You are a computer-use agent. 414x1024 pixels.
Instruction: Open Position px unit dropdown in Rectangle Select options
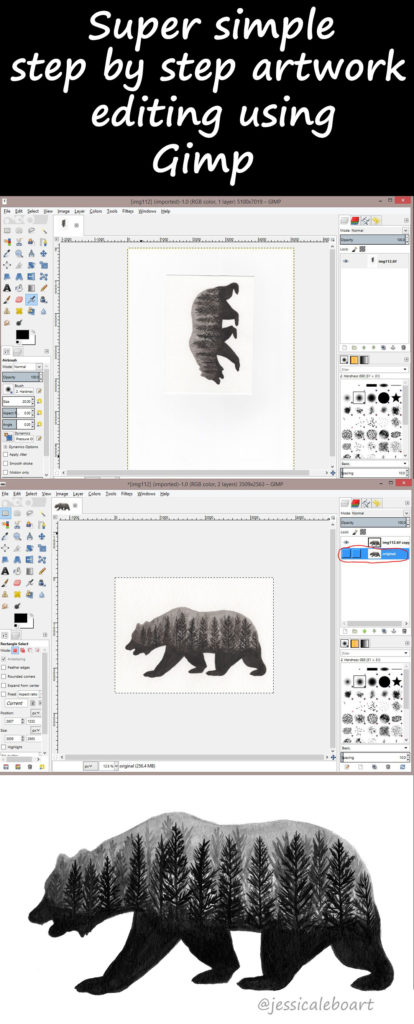click(36, 713)
